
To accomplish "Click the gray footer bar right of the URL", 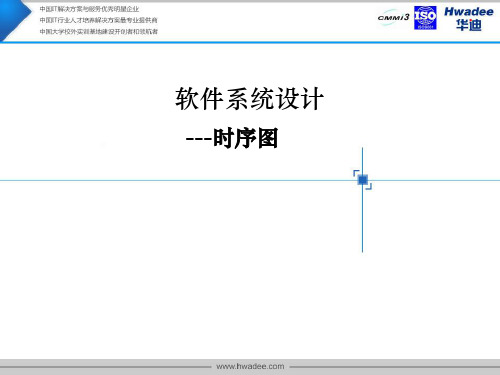I will pos(395,367).
